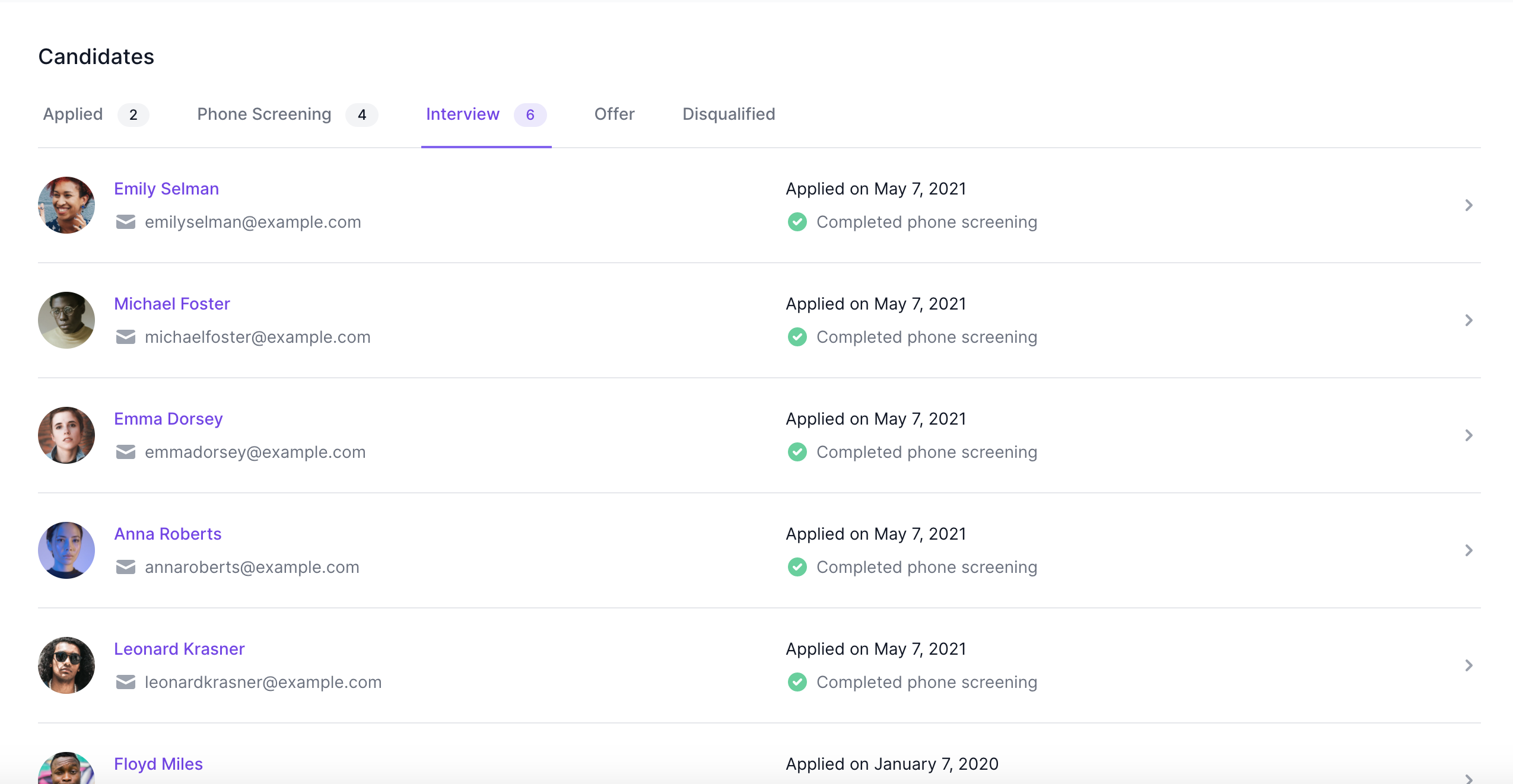
Task: Open Emma Dorsey's profile link
Action: point(169,419)
